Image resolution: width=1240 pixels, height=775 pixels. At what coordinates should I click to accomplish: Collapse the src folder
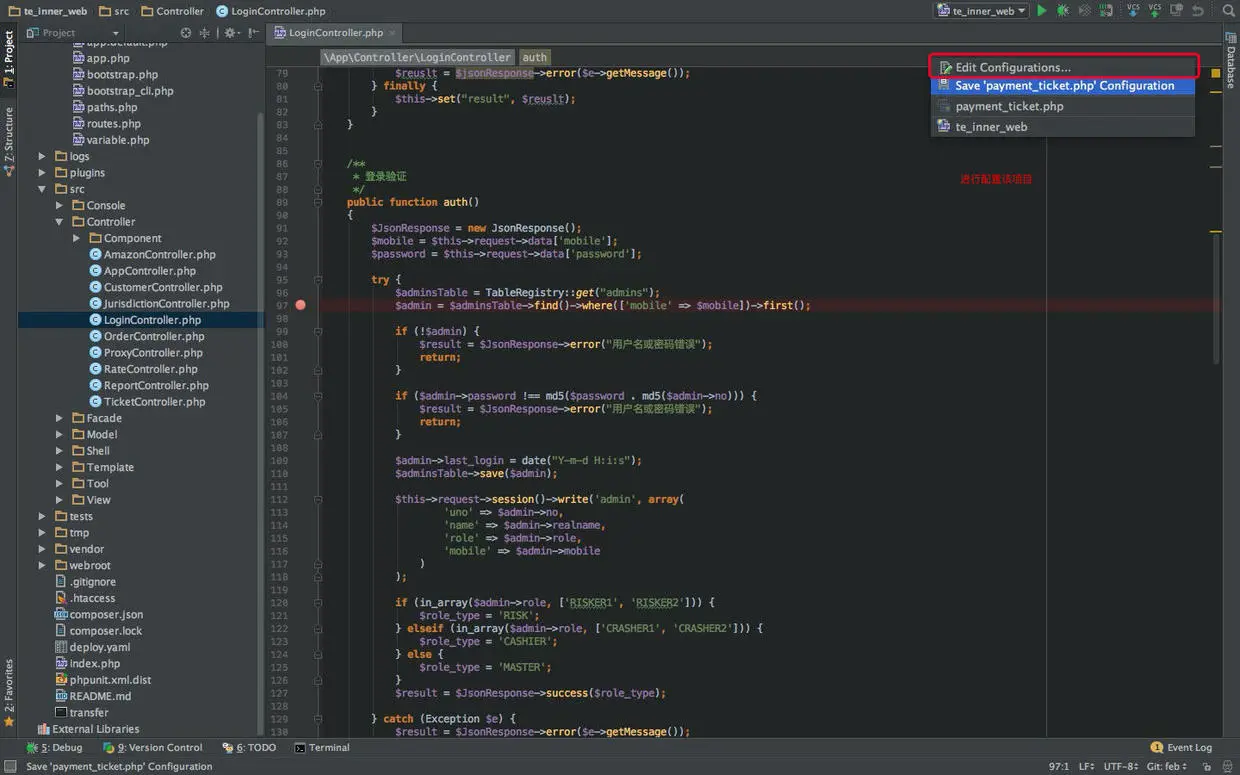pyautogui.click(x=42, y=189)
